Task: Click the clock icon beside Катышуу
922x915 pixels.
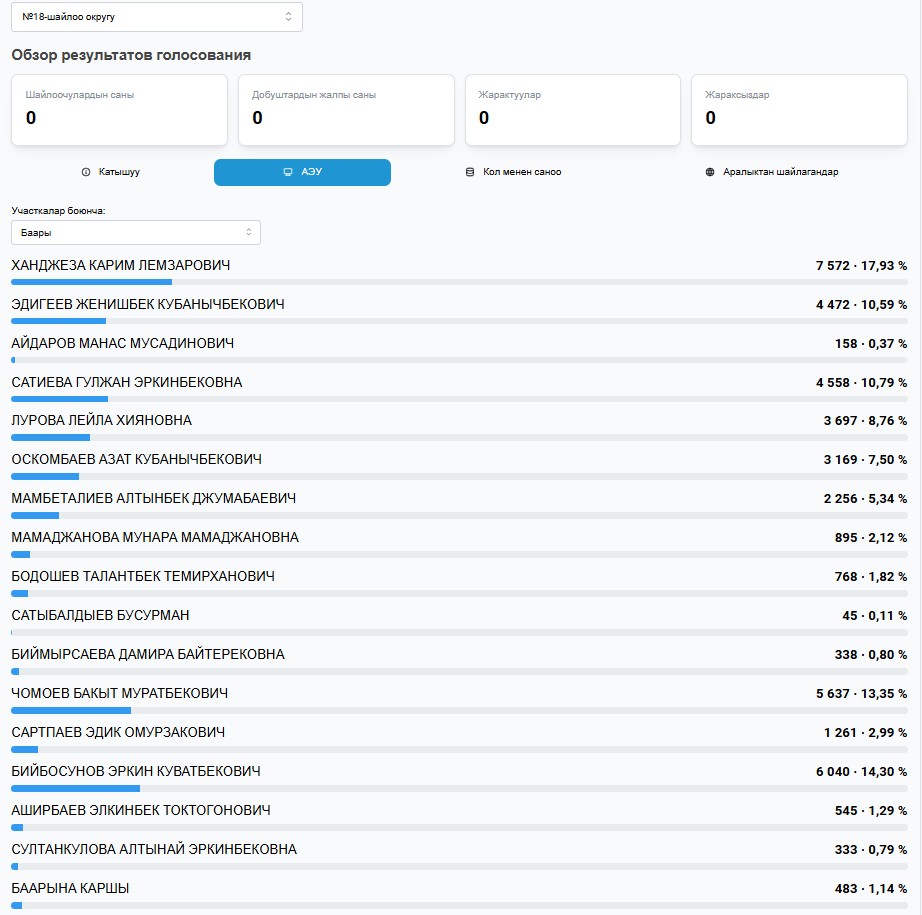Action: 86,172
